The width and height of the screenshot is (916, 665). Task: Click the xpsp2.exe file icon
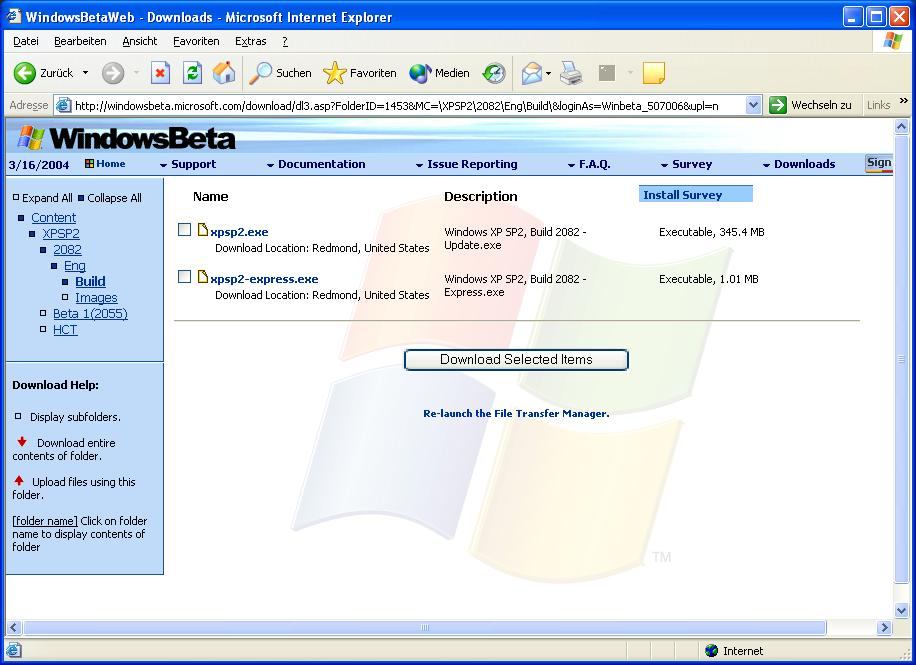pos(203,230)
